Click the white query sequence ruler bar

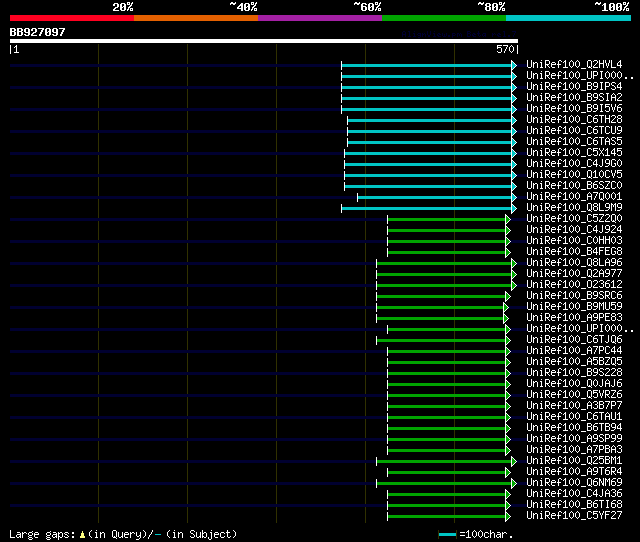coord(264,41)
